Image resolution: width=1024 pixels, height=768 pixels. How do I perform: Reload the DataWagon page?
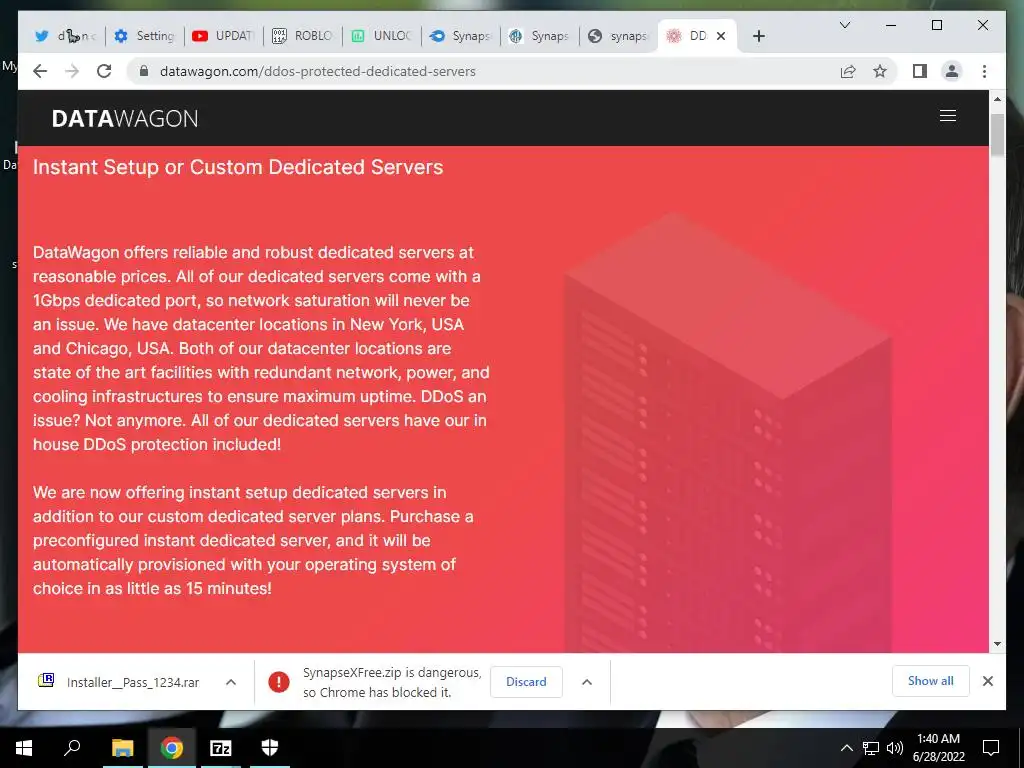coord(104,71)
